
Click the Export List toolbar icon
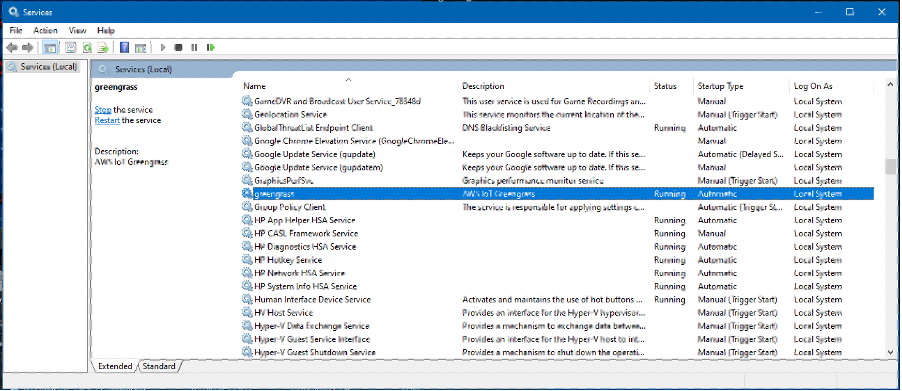(103, 47)
